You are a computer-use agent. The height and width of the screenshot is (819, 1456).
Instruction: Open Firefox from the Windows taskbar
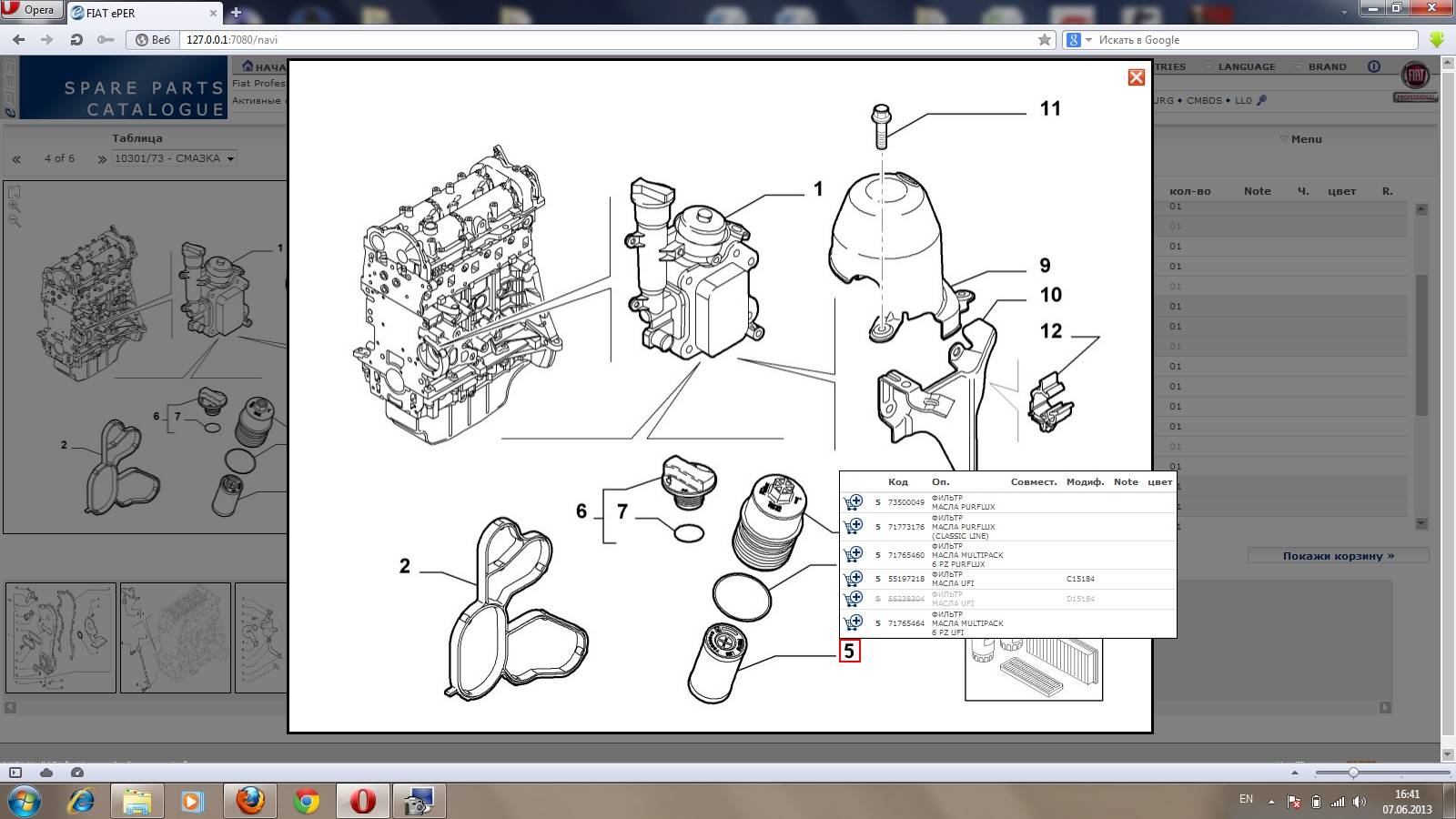click(x=249, y=801)
